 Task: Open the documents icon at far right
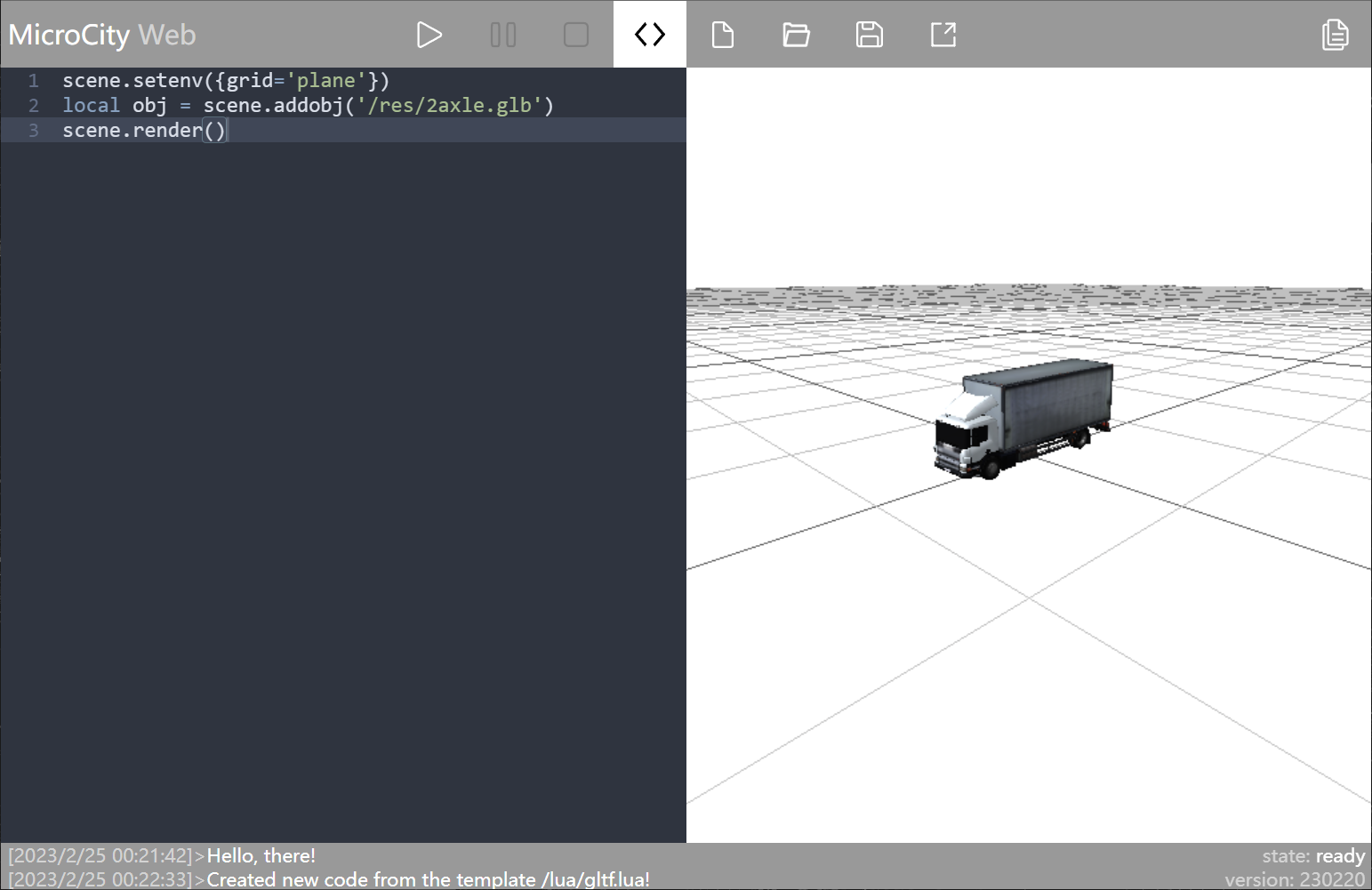[1335, 35]
